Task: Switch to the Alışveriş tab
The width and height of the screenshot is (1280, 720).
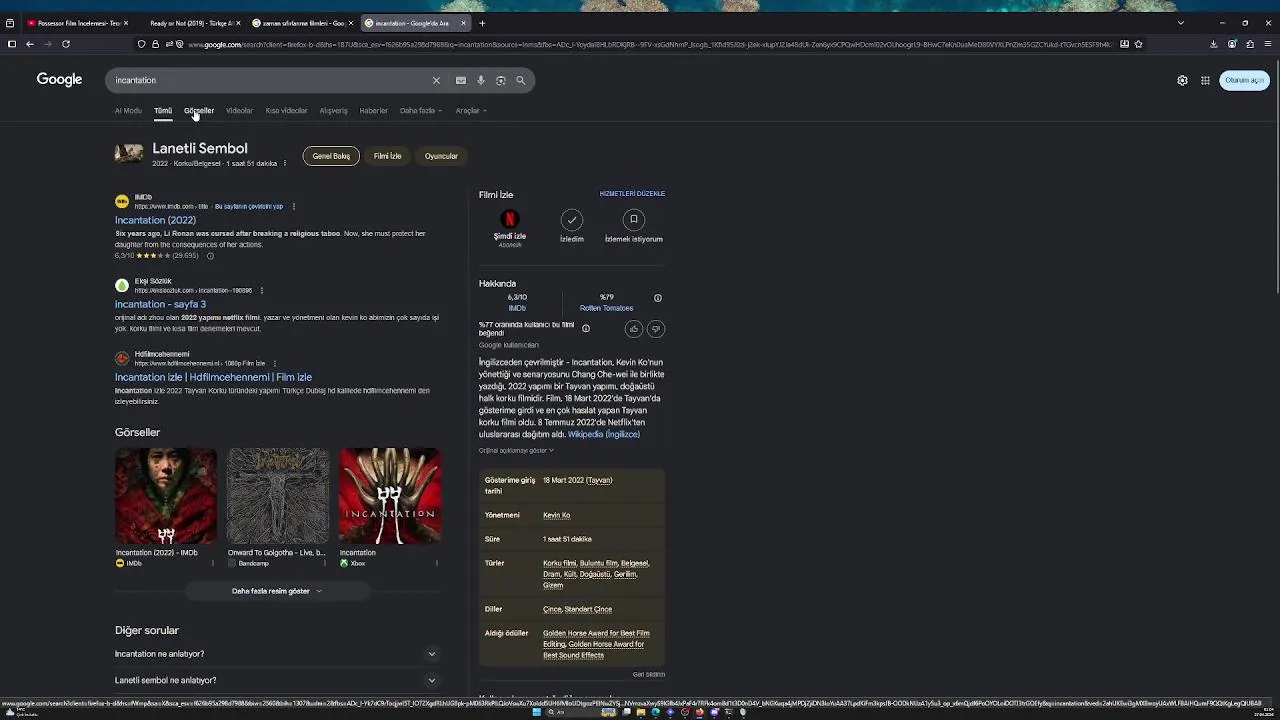Action: point(333,111)
